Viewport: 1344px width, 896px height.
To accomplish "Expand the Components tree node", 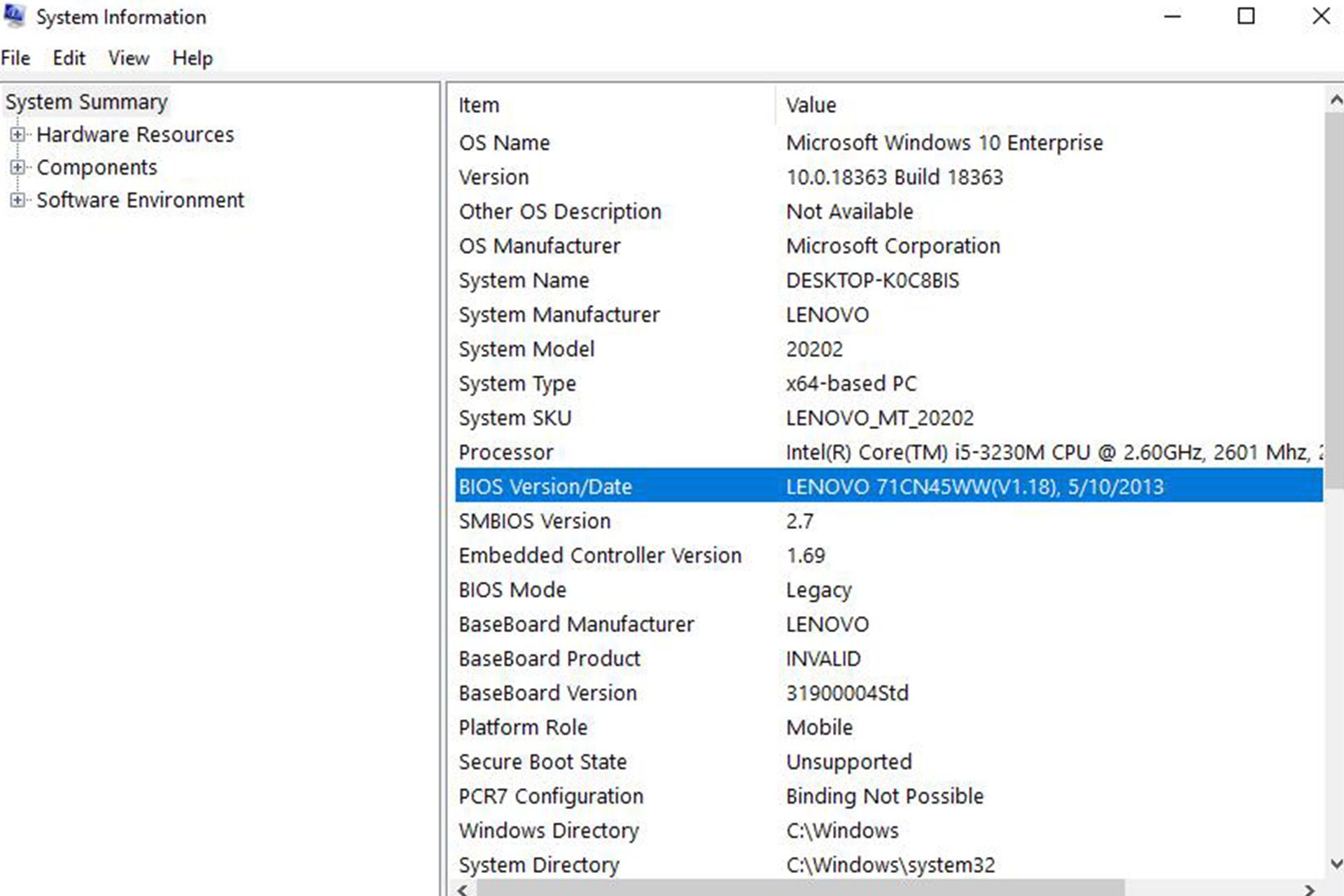I will pos(17,167).
